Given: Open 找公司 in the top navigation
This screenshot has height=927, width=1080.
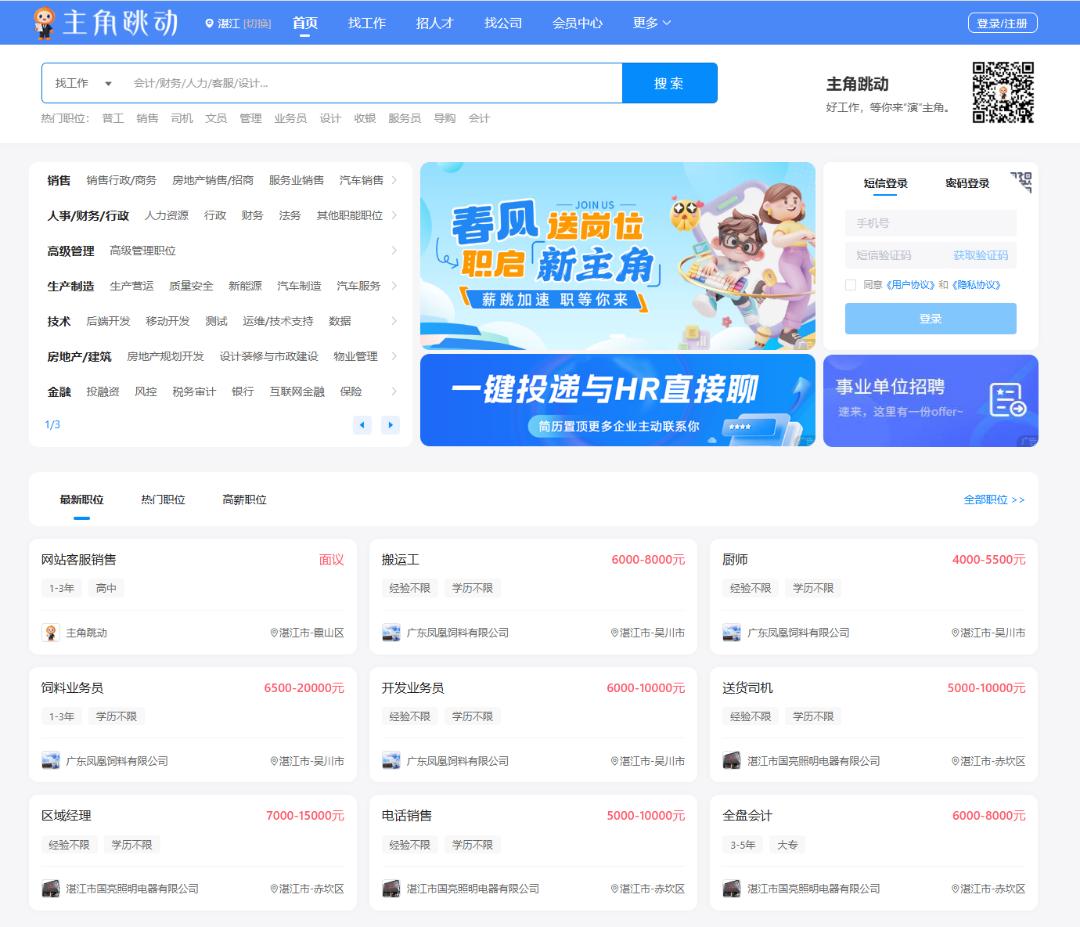Looking at the screenshot, I should pyautogui.click(x=503, y=23).
